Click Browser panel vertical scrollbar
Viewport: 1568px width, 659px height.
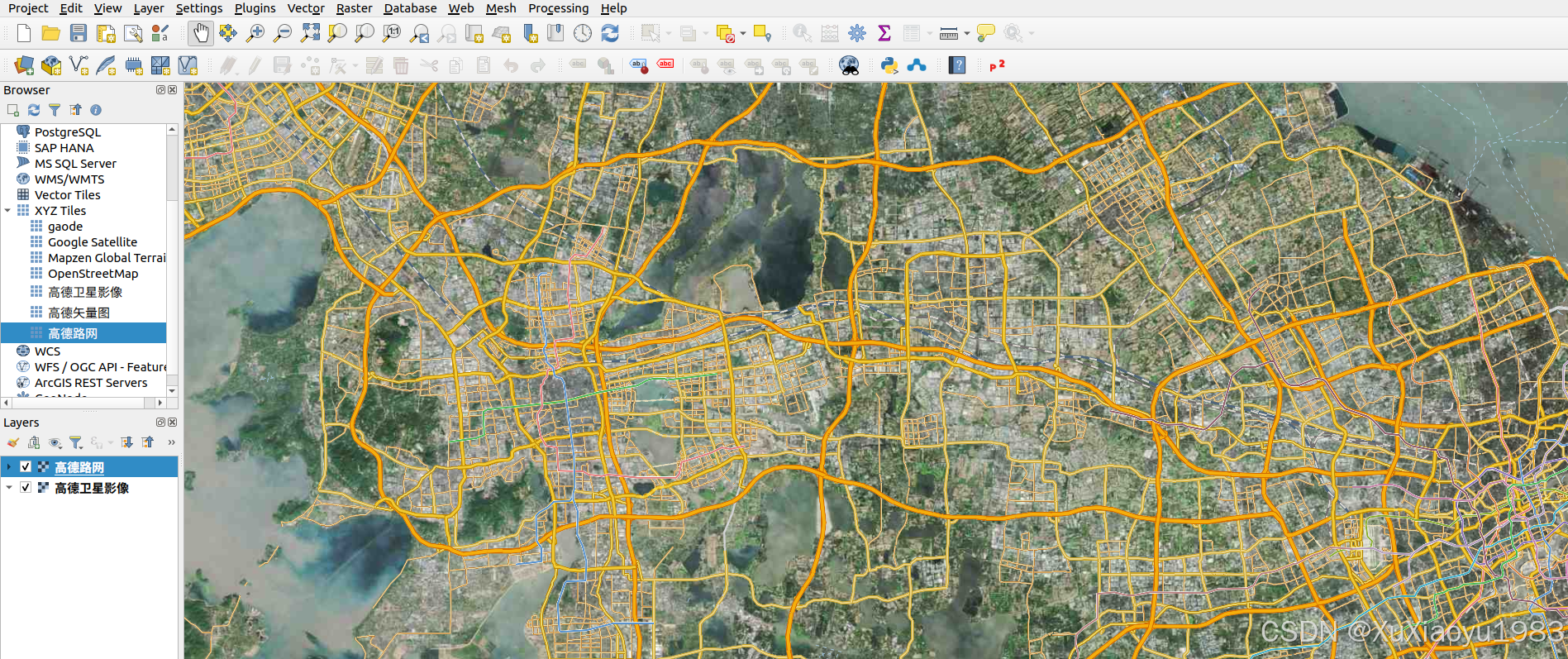[172, 260]
